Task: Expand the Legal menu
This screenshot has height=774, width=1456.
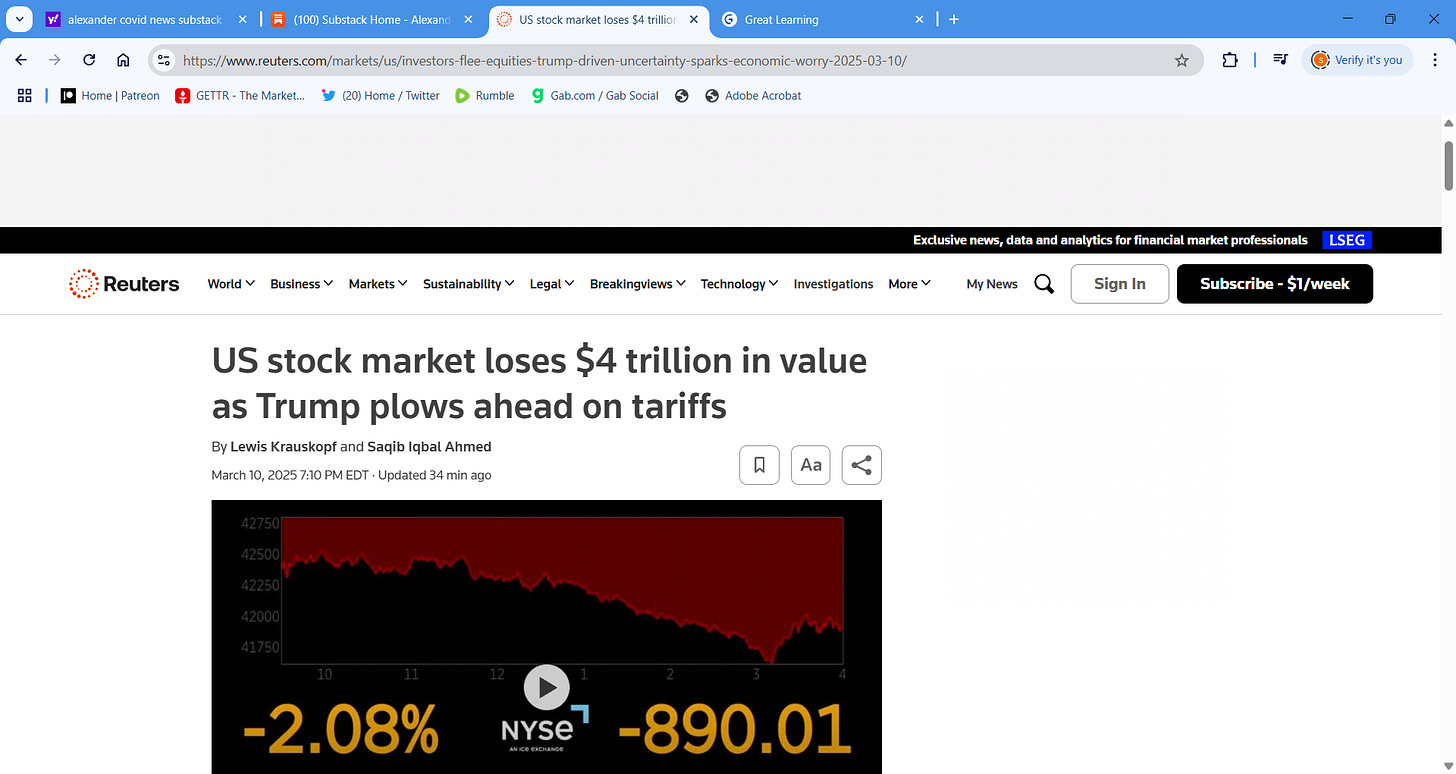Action: click(551, 284)
